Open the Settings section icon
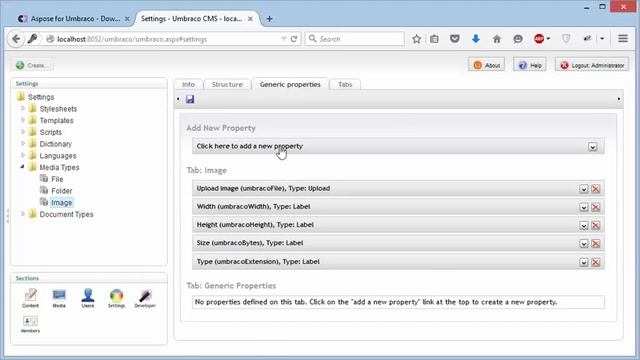The height and width of the screenshot is (360, 640). (x=116, y=298)
